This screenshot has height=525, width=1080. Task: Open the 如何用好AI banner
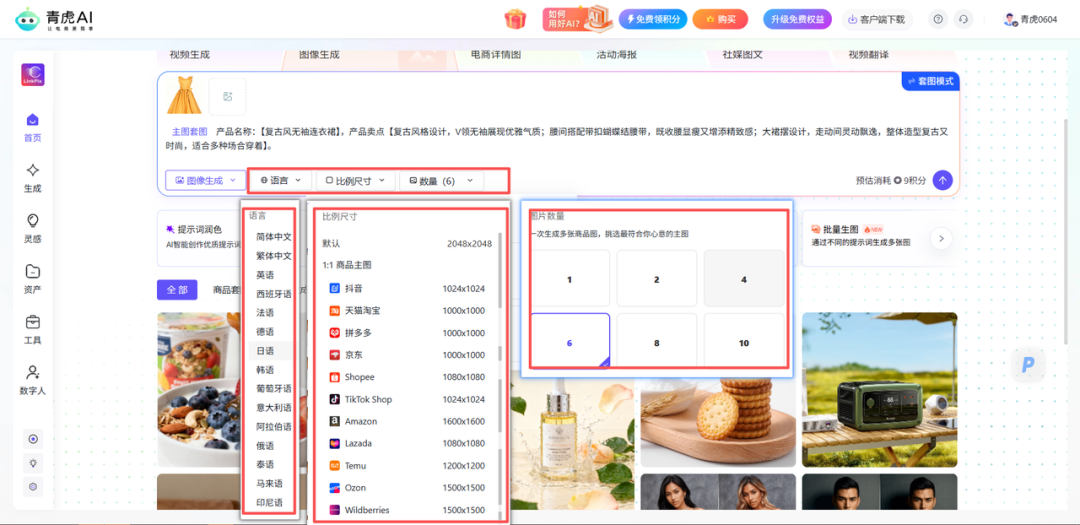coord(577,19)
